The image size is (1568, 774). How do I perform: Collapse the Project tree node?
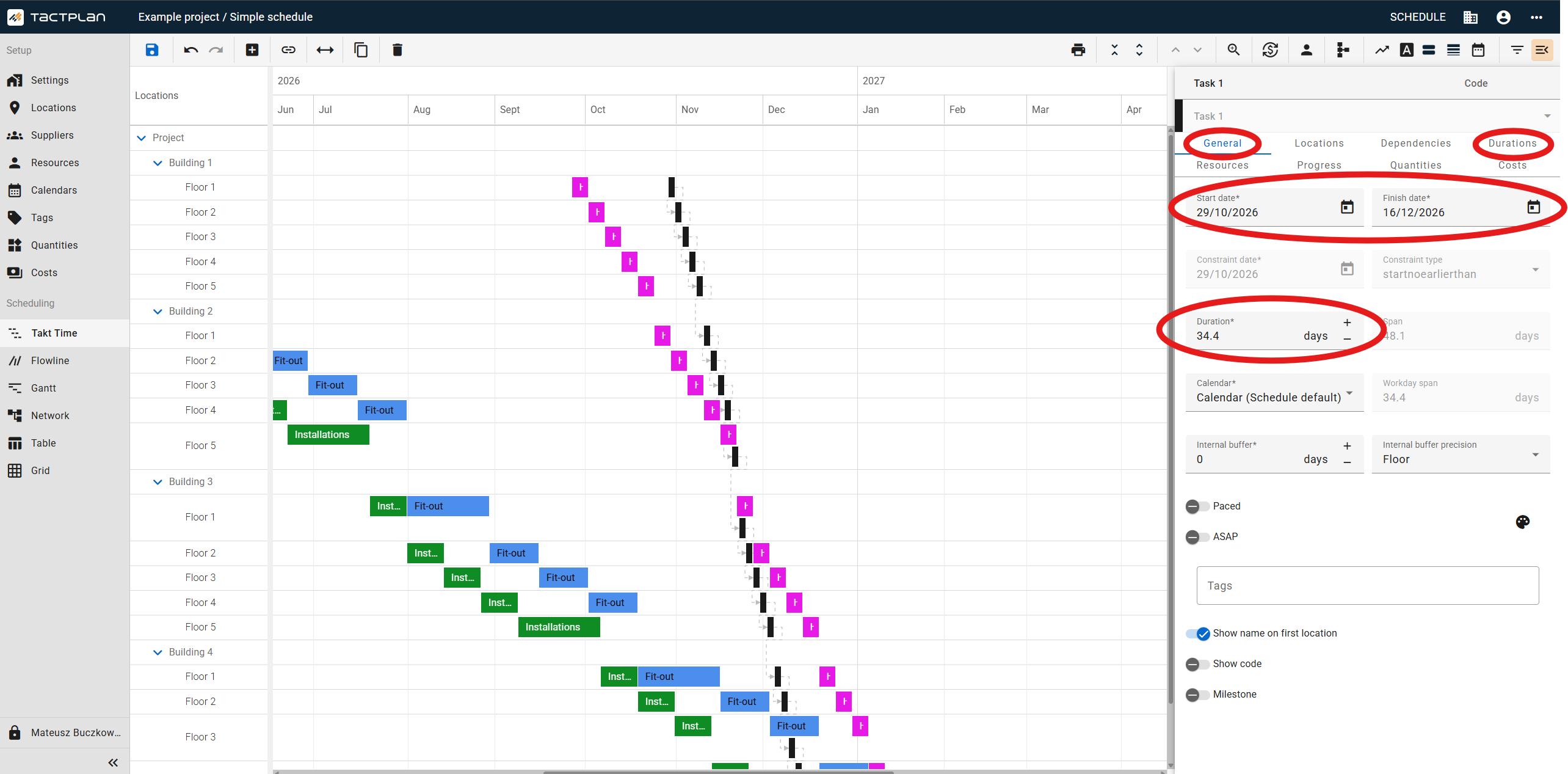142,138
